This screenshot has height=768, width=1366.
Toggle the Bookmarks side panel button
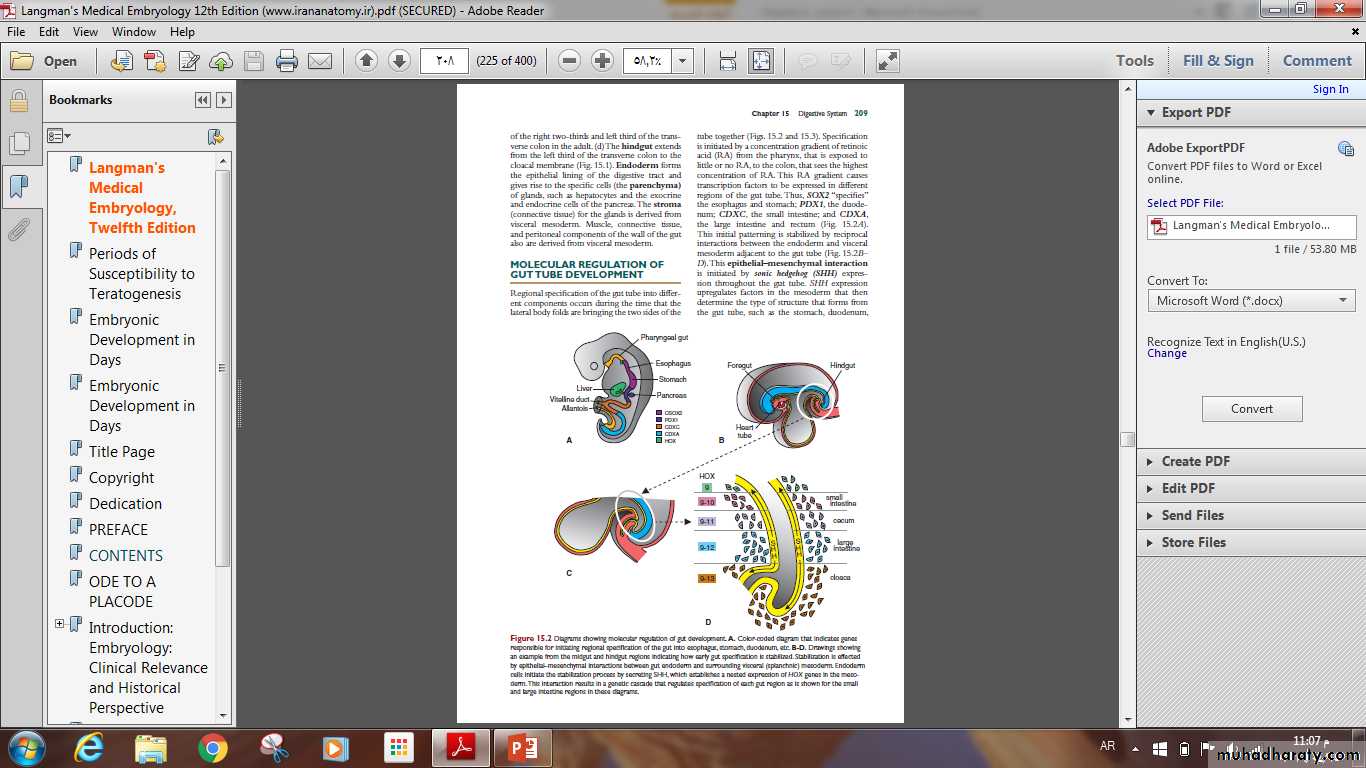click(x=18, y=187)
